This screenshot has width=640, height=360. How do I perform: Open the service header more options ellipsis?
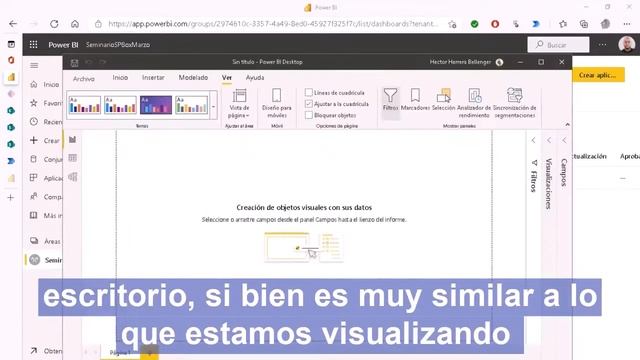602,44
